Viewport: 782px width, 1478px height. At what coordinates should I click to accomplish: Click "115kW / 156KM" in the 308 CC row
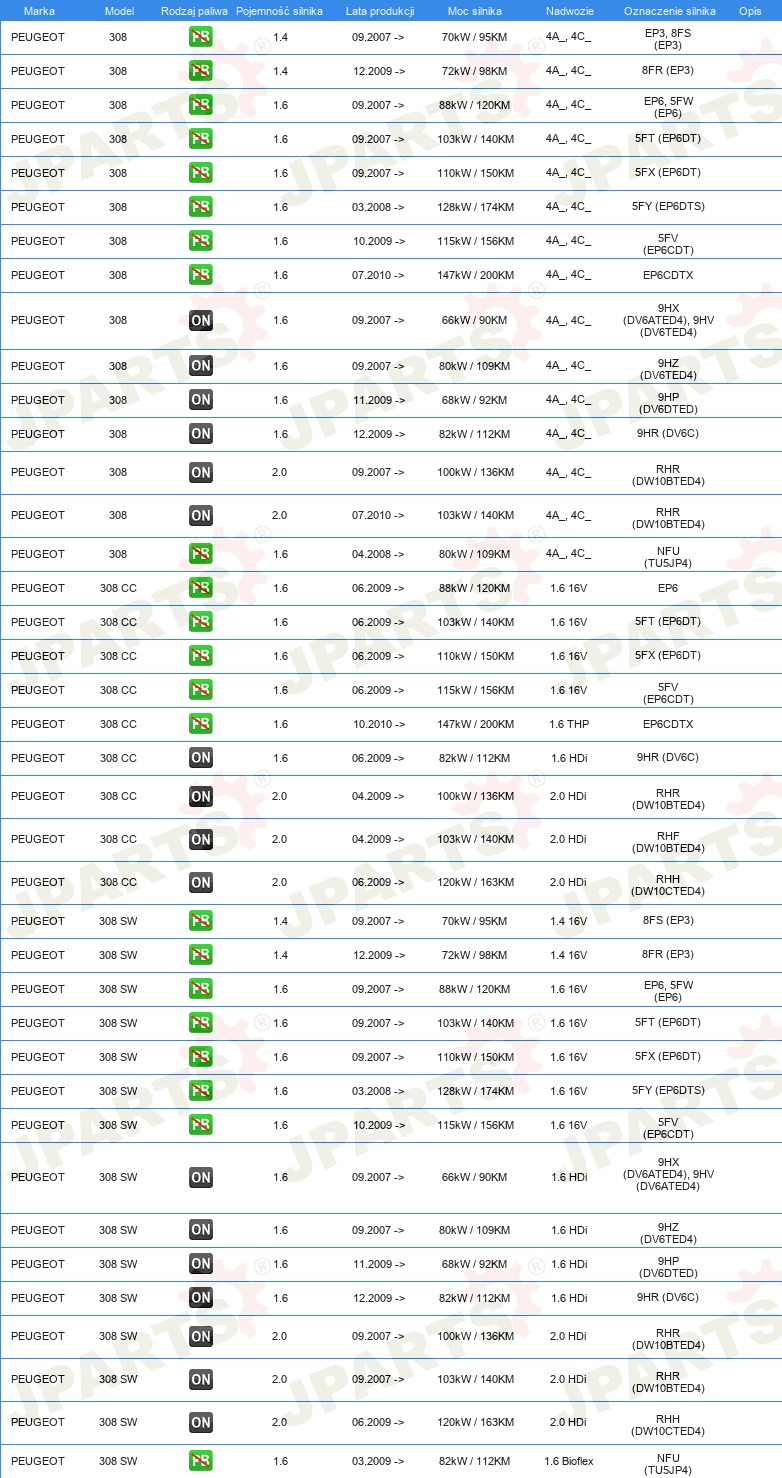476,690
